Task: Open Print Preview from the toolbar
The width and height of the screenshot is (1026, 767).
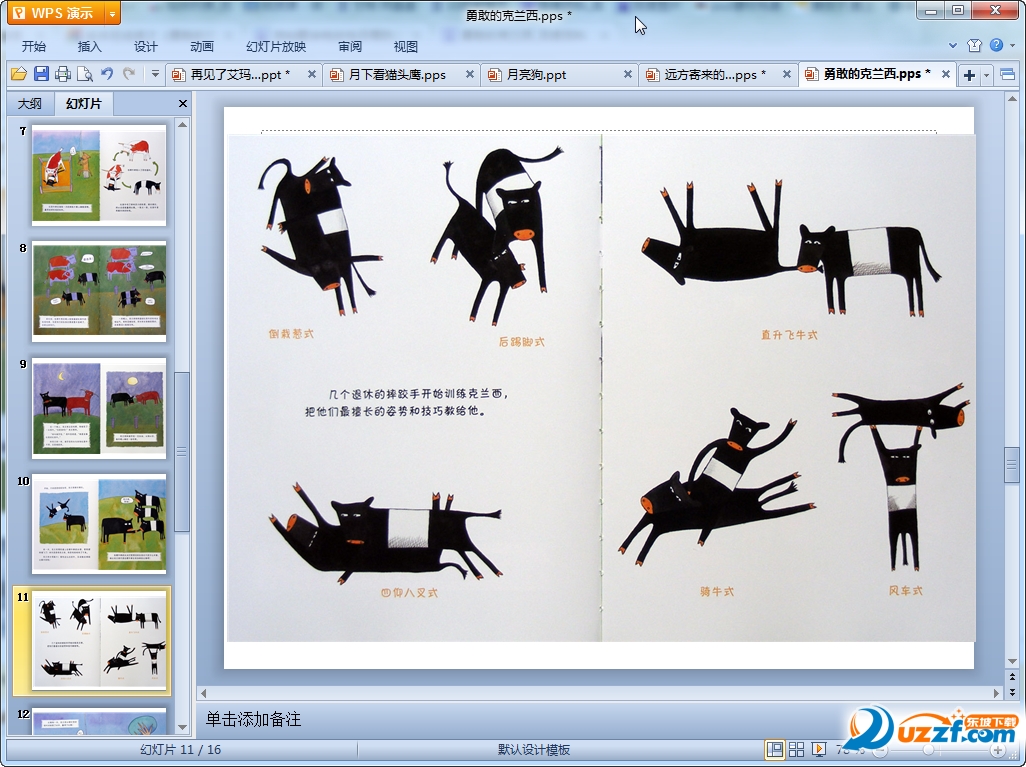Action: pyautogui.click(x=84, y=74)
